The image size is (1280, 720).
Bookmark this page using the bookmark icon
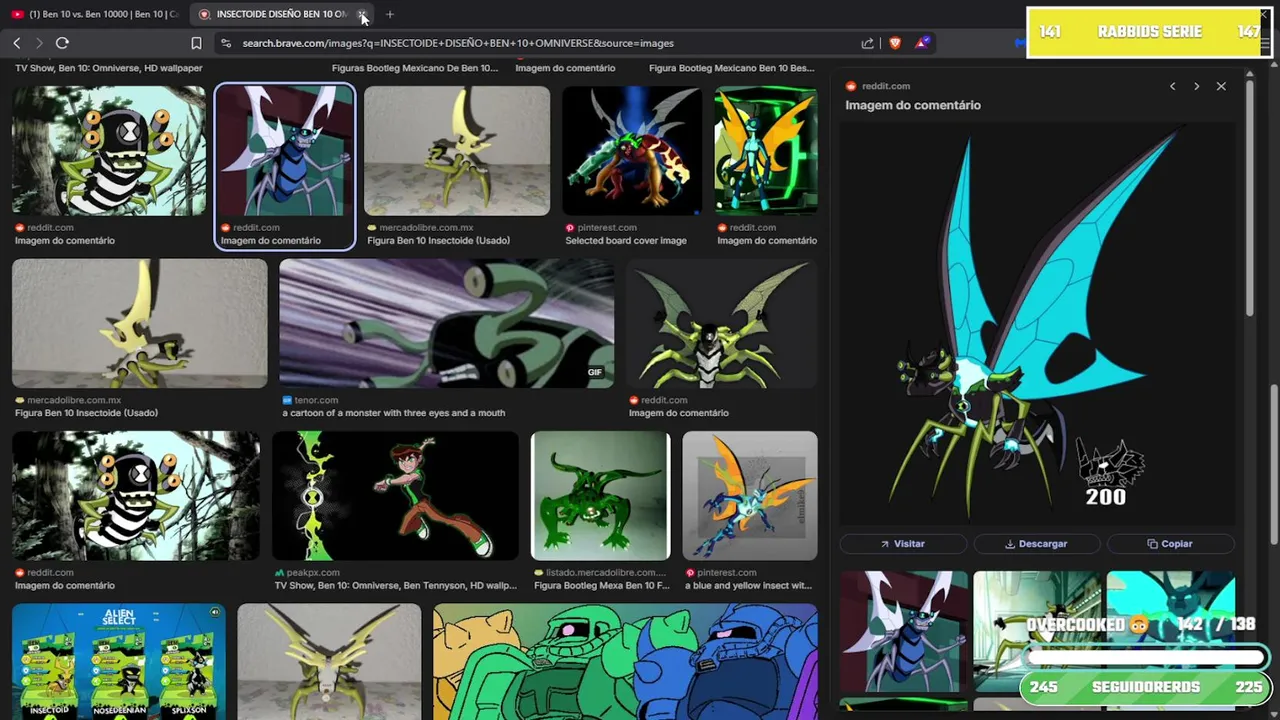point(196,43)
